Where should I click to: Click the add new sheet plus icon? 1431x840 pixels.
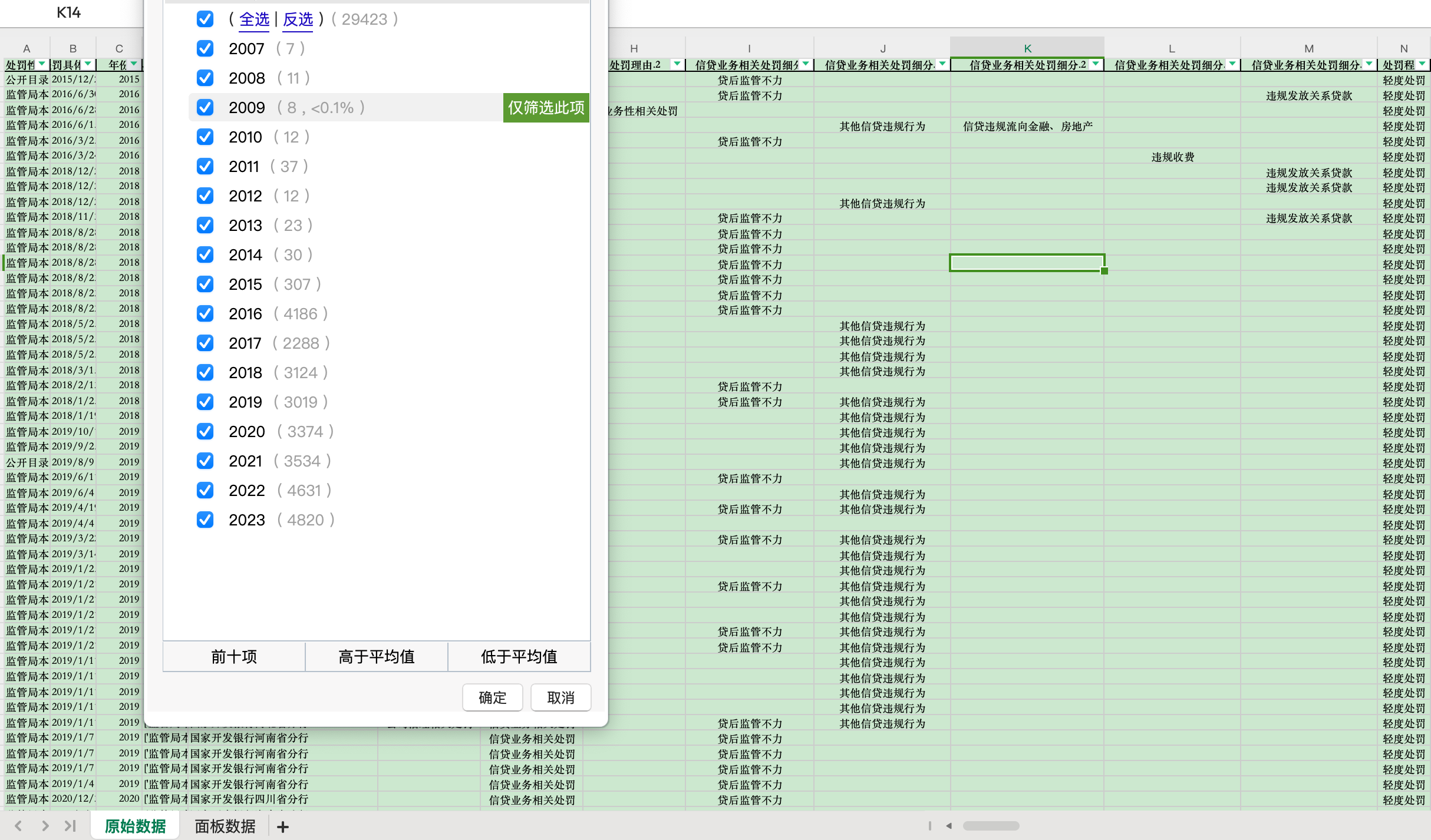coord(283,826)
